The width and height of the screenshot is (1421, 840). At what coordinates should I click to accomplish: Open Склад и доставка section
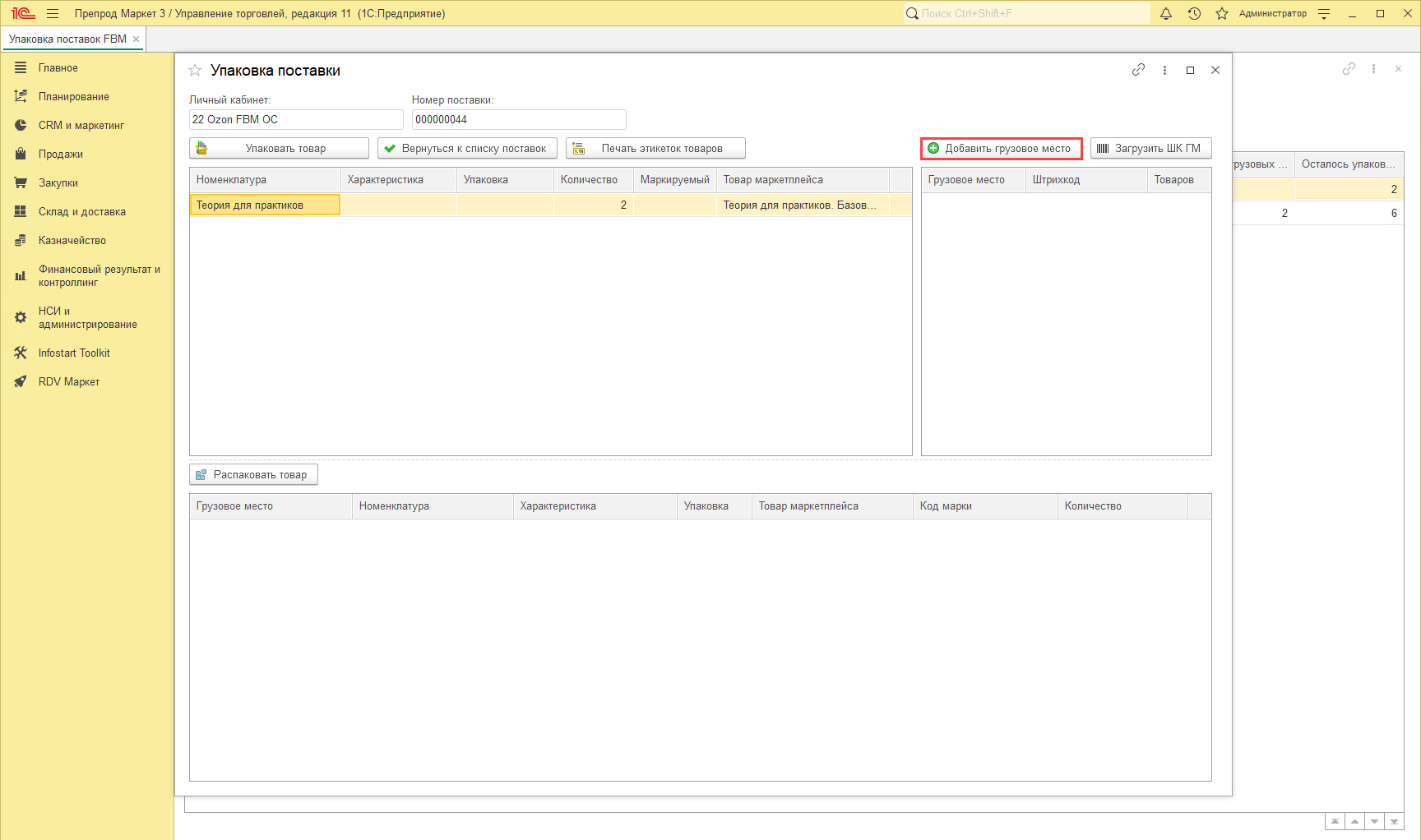(81, 212)
